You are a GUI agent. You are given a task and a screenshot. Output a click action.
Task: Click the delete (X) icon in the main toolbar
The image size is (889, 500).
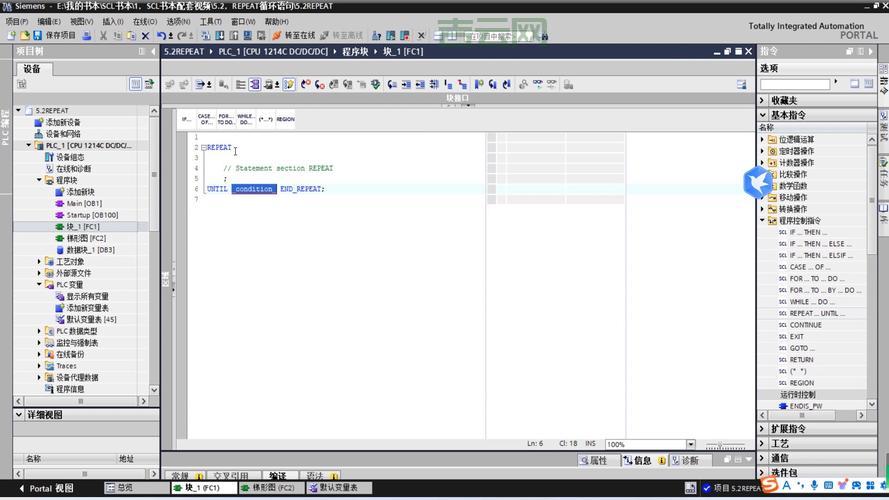[146, 35]
